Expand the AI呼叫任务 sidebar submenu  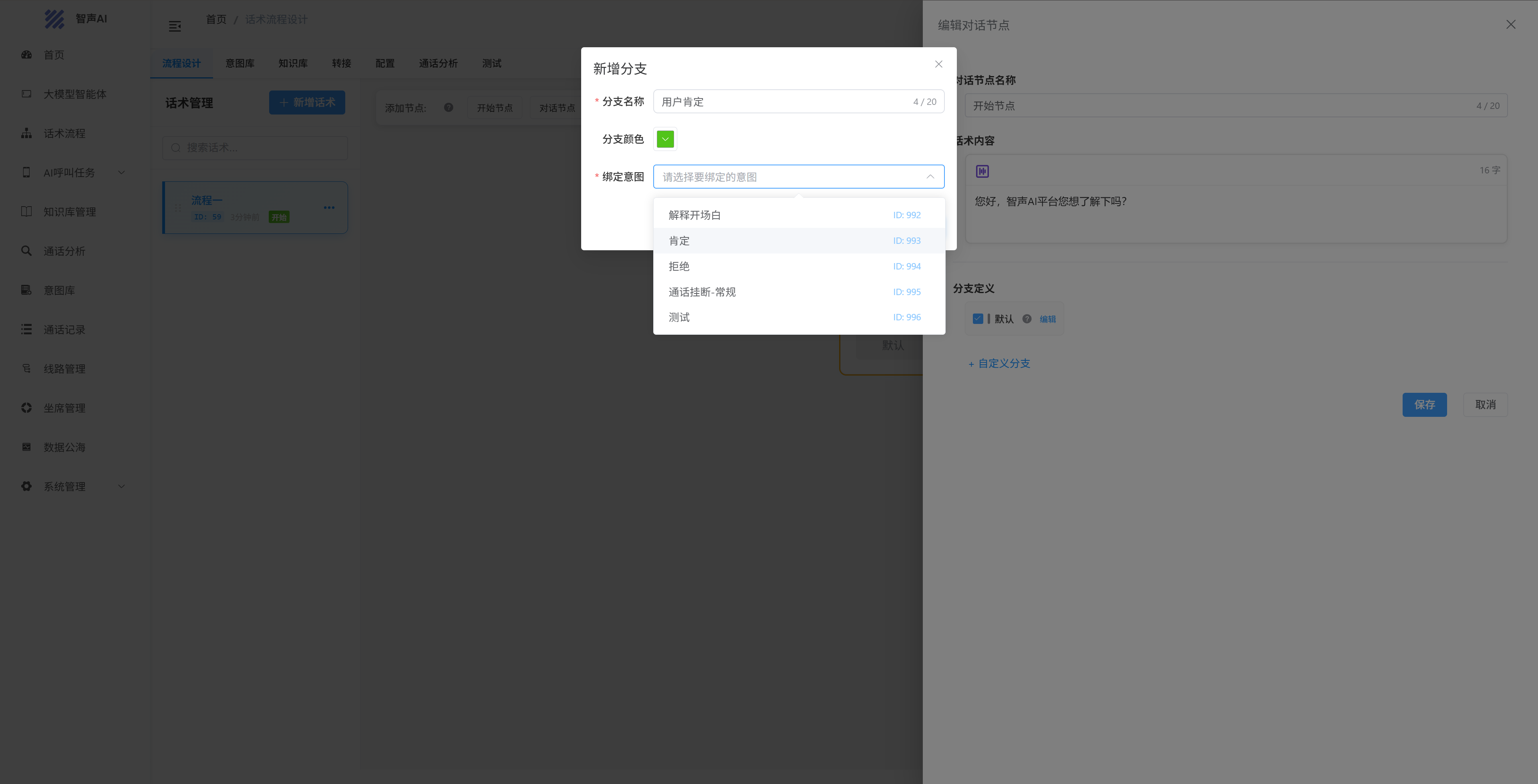click(x=122, y=173)
